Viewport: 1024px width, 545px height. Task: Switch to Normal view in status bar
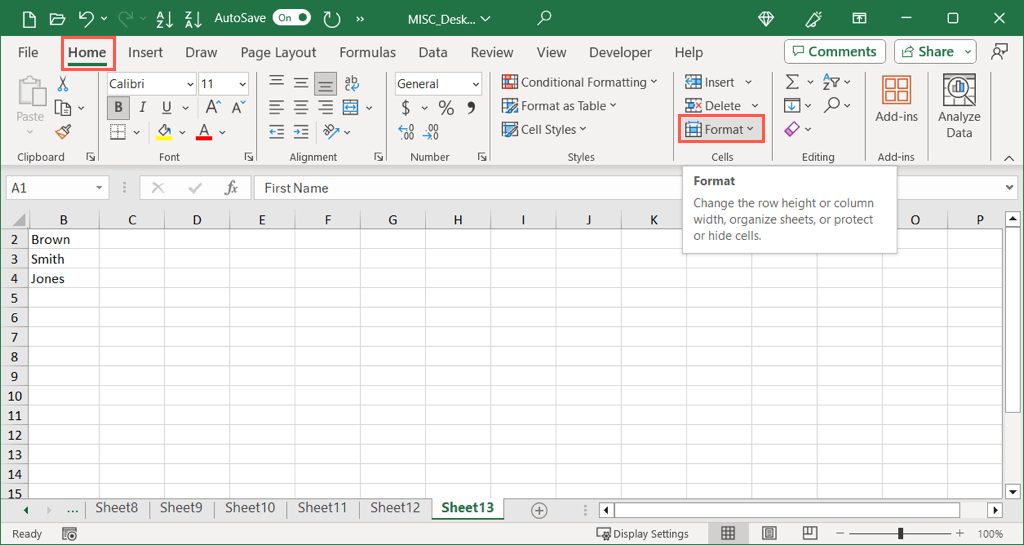pyautogui.click(x=728, y=534)
